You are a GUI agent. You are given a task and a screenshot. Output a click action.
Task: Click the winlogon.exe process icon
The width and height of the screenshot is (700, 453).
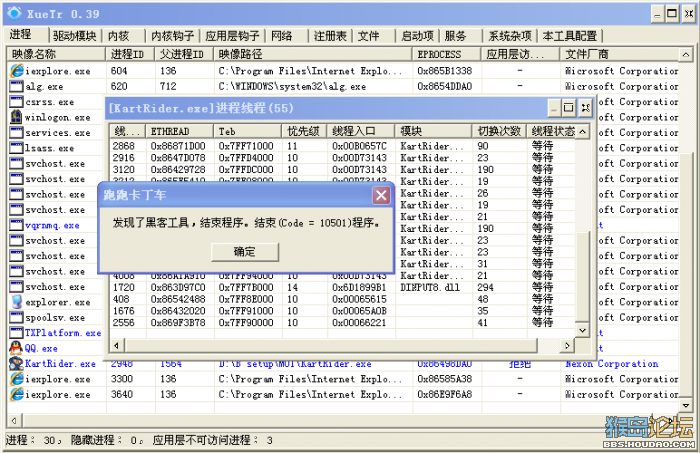coord(17,117)
